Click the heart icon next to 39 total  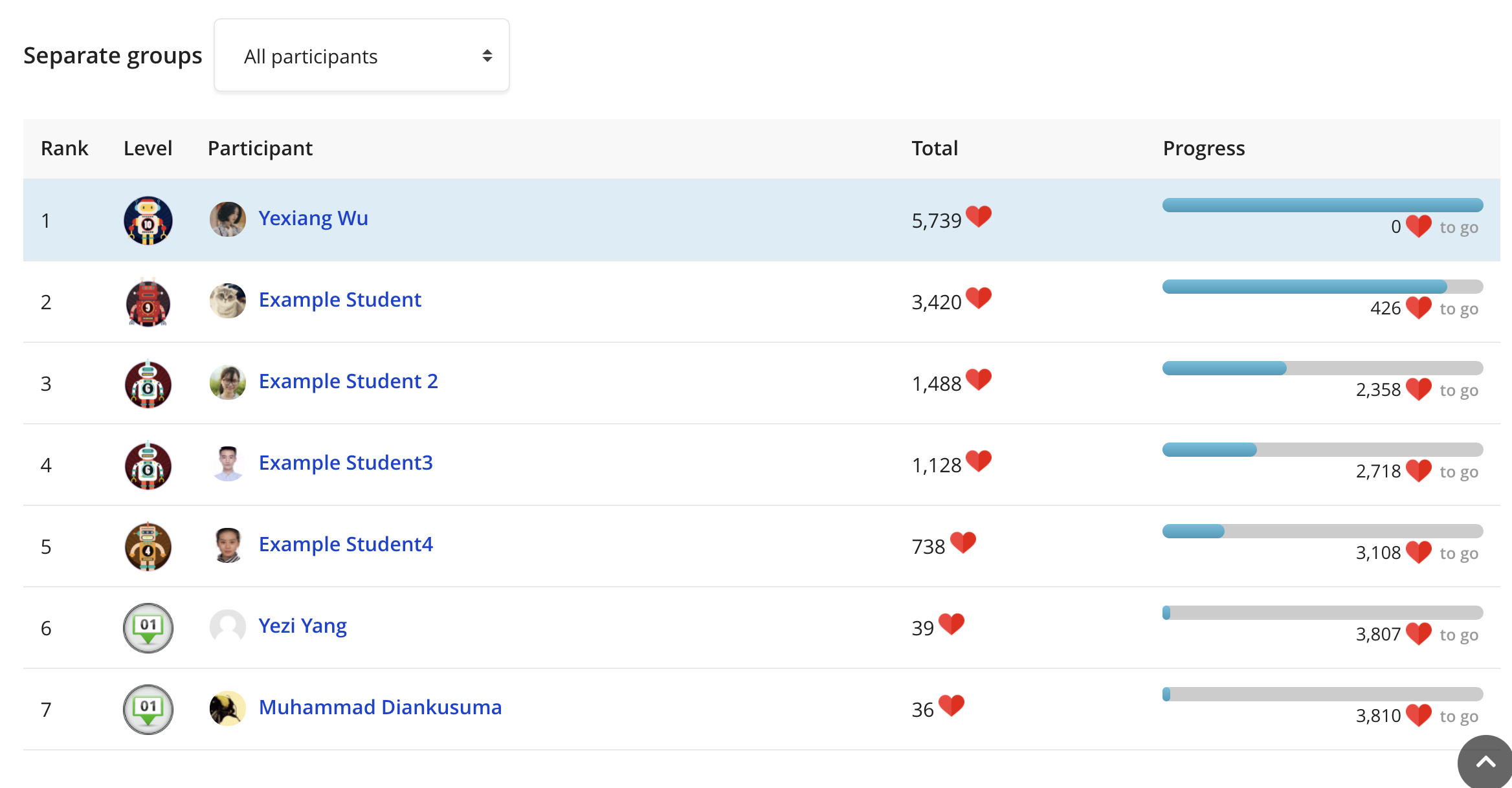pyautogui.click(x=951, y=624)
